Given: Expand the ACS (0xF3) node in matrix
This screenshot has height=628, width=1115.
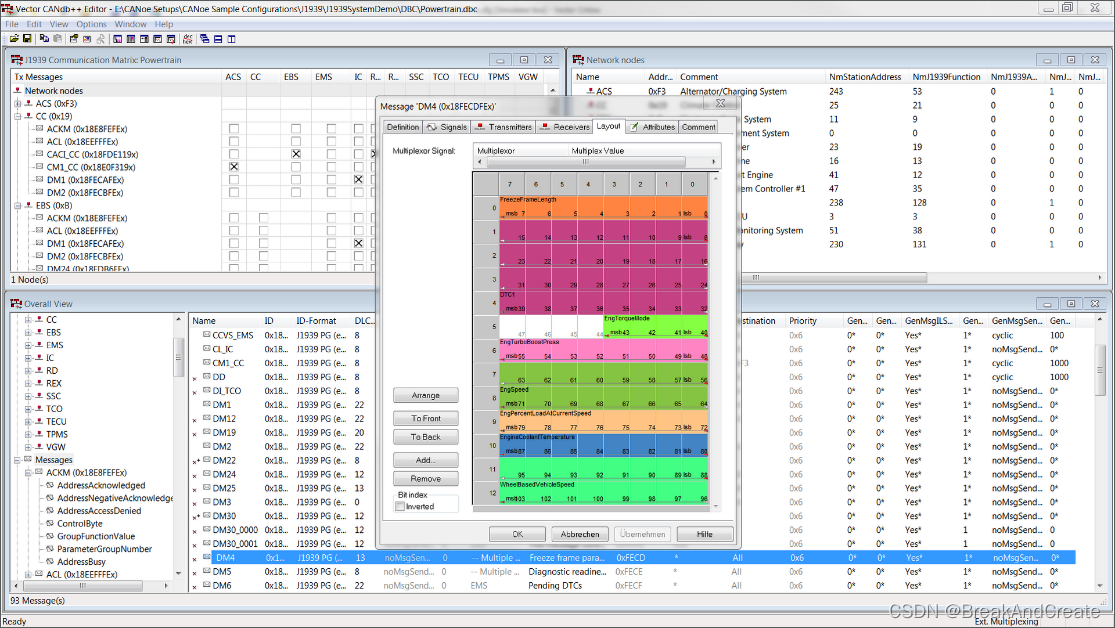Looking at the screenshot, I should [18, 103].
